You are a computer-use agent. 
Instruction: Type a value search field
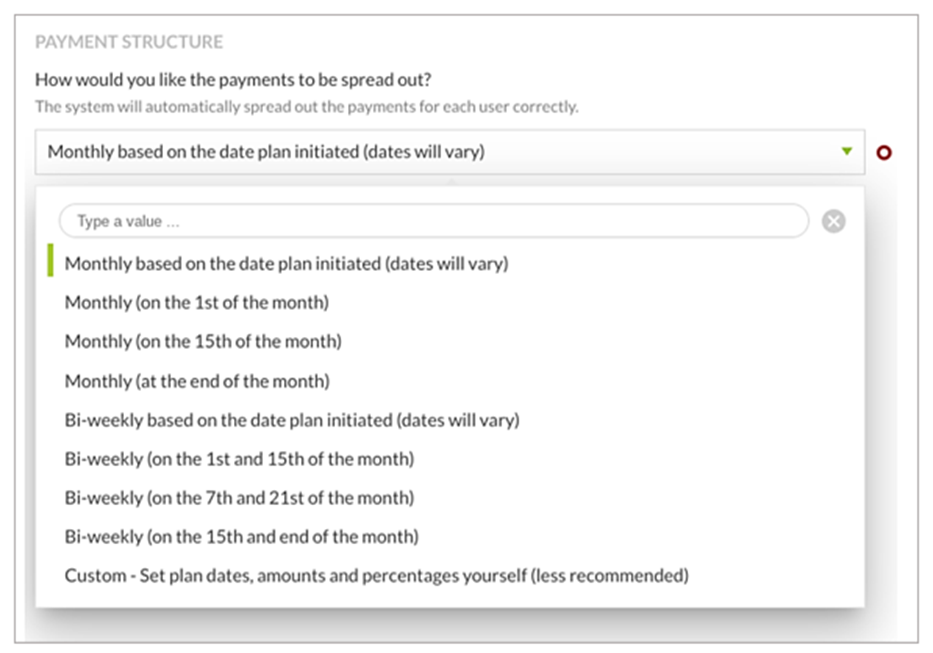pyautogui.click(x=433, y=221)
